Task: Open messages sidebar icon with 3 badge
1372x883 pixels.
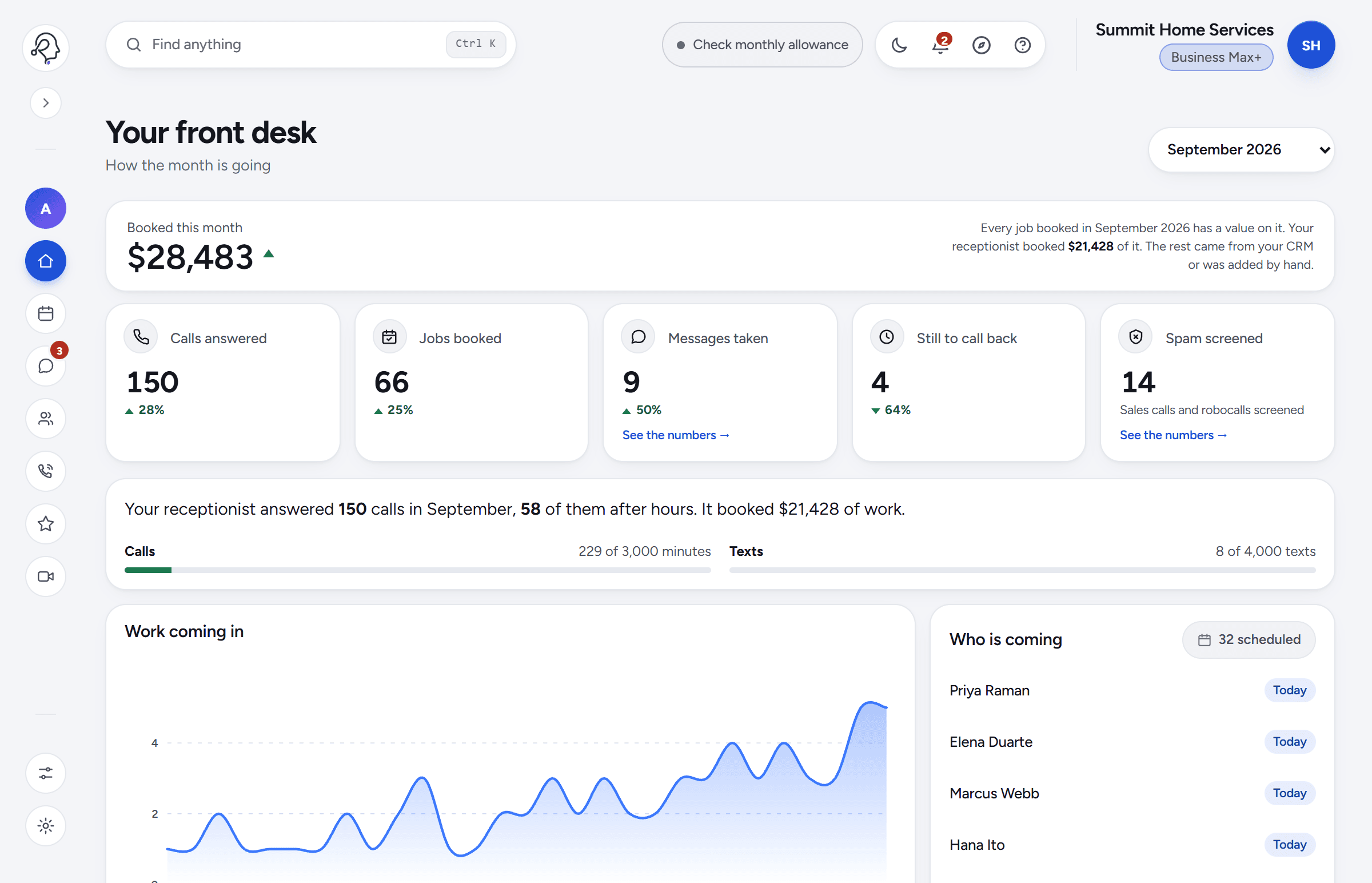Action: pos(46,366)
